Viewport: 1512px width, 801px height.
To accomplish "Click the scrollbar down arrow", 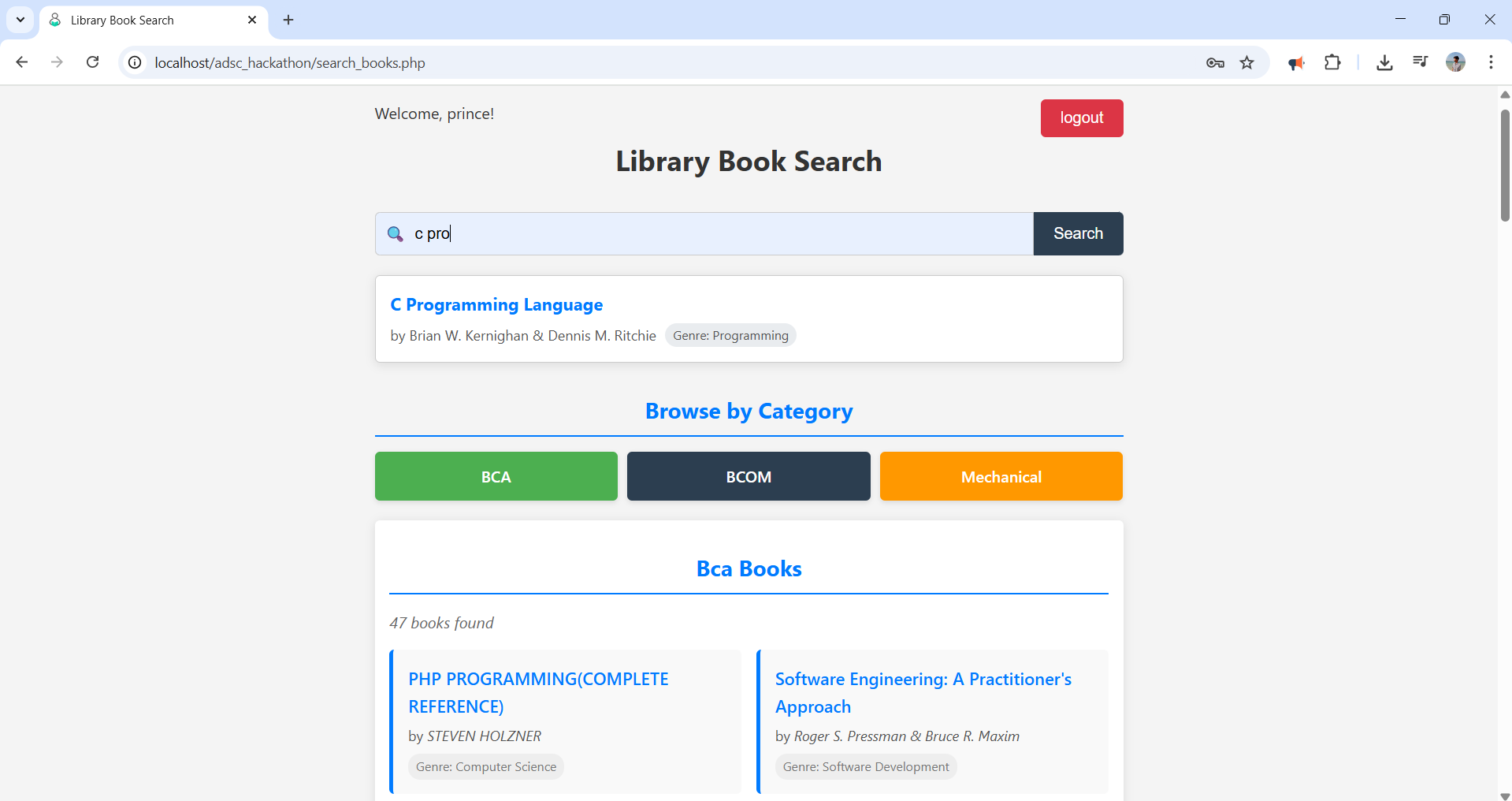I will pyautogui.click(x=1505, y=795).
